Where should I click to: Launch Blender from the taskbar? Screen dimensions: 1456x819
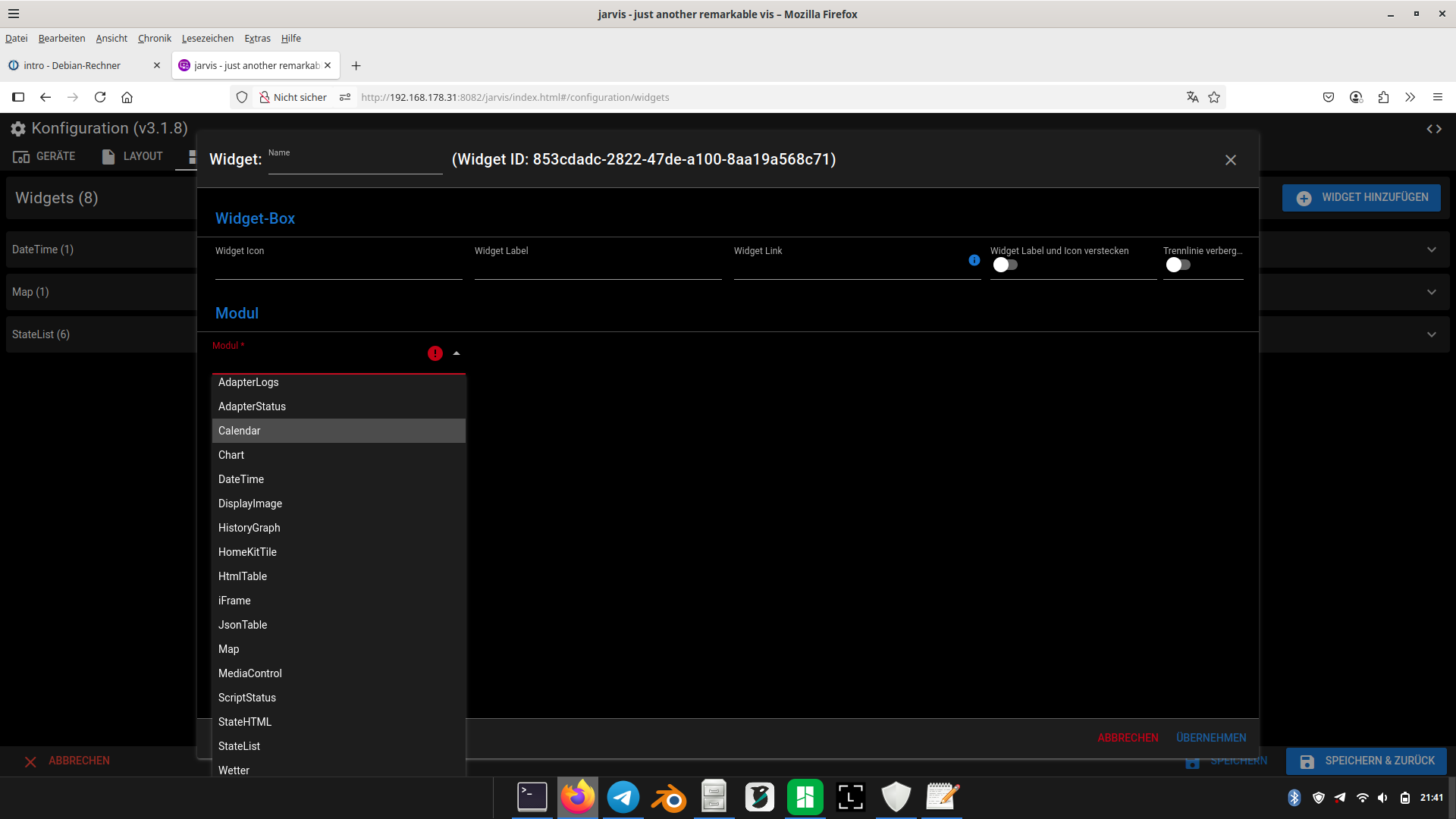pyautogui.click(x=669, y=798)
